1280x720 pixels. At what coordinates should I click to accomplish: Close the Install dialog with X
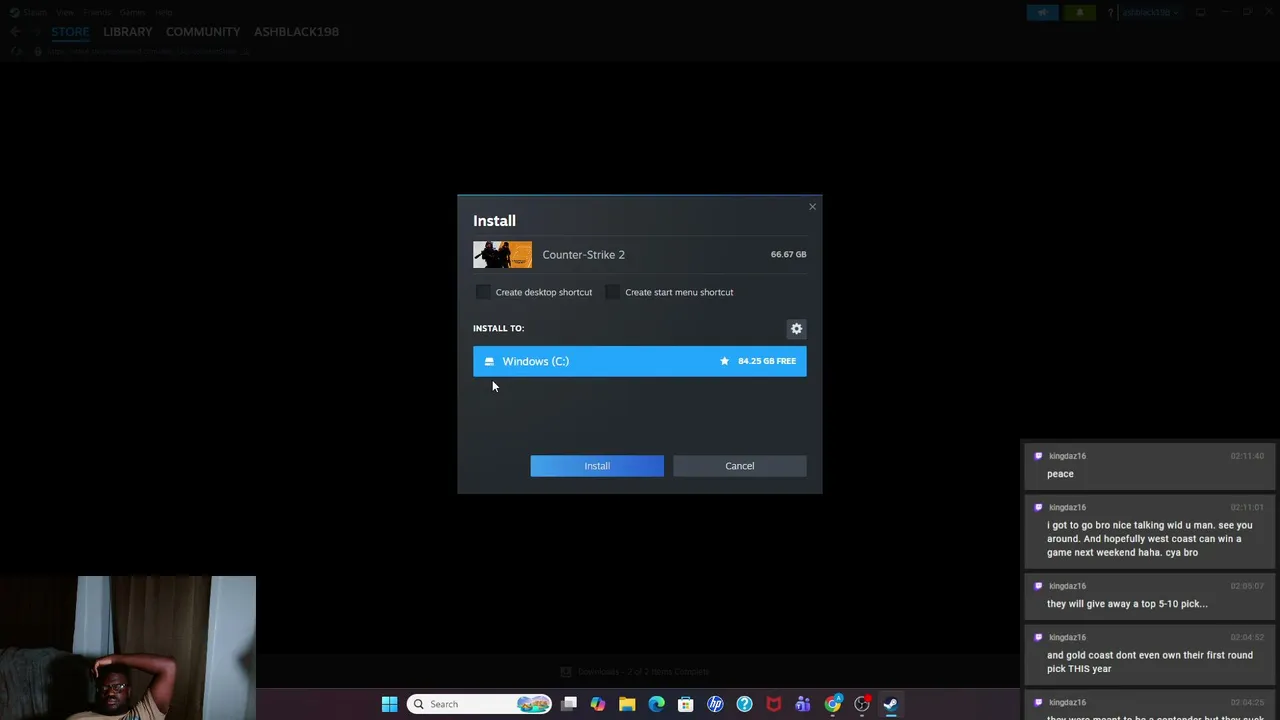tap(812, 207)
